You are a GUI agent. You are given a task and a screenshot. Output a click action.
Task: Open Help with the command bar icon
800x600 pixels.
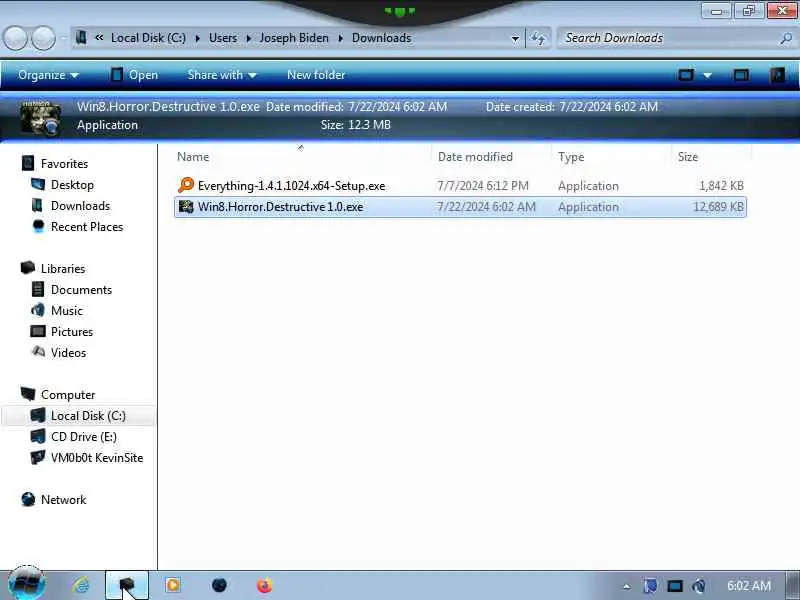pyautogui.click(x=777, y=76)
